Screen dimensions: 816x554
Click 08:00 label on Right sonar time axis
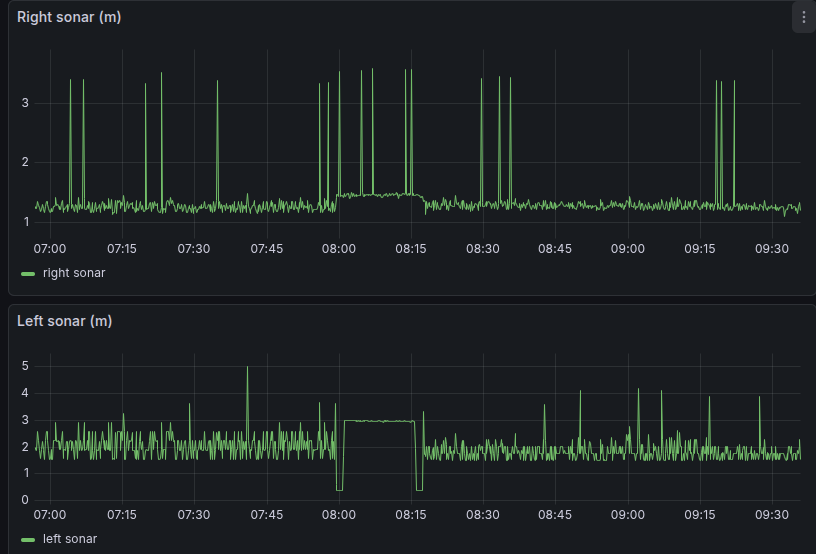click(x=339, y=249)
